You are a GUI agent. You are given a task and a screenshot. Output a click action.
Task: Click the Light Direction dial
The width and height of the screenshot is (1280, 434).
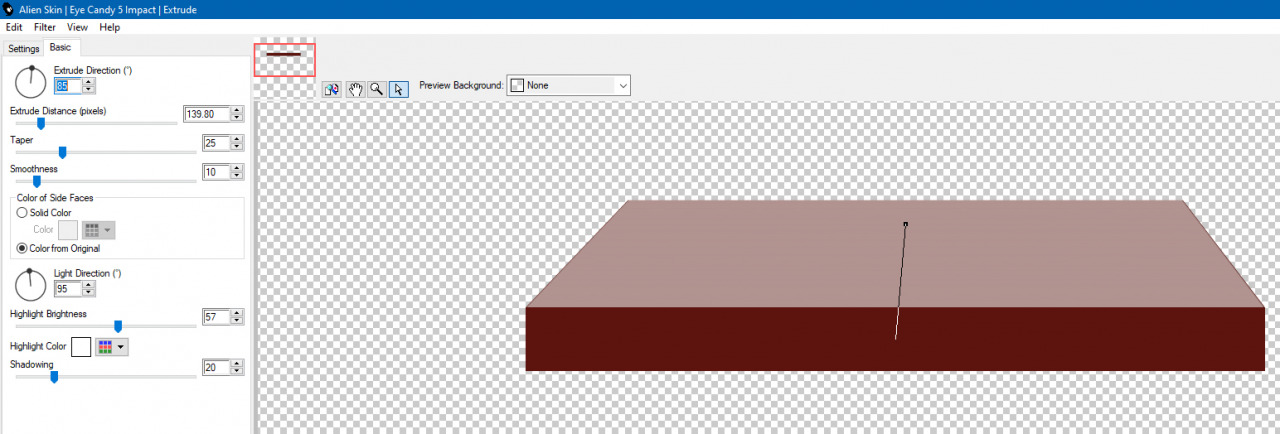[32, 285]
